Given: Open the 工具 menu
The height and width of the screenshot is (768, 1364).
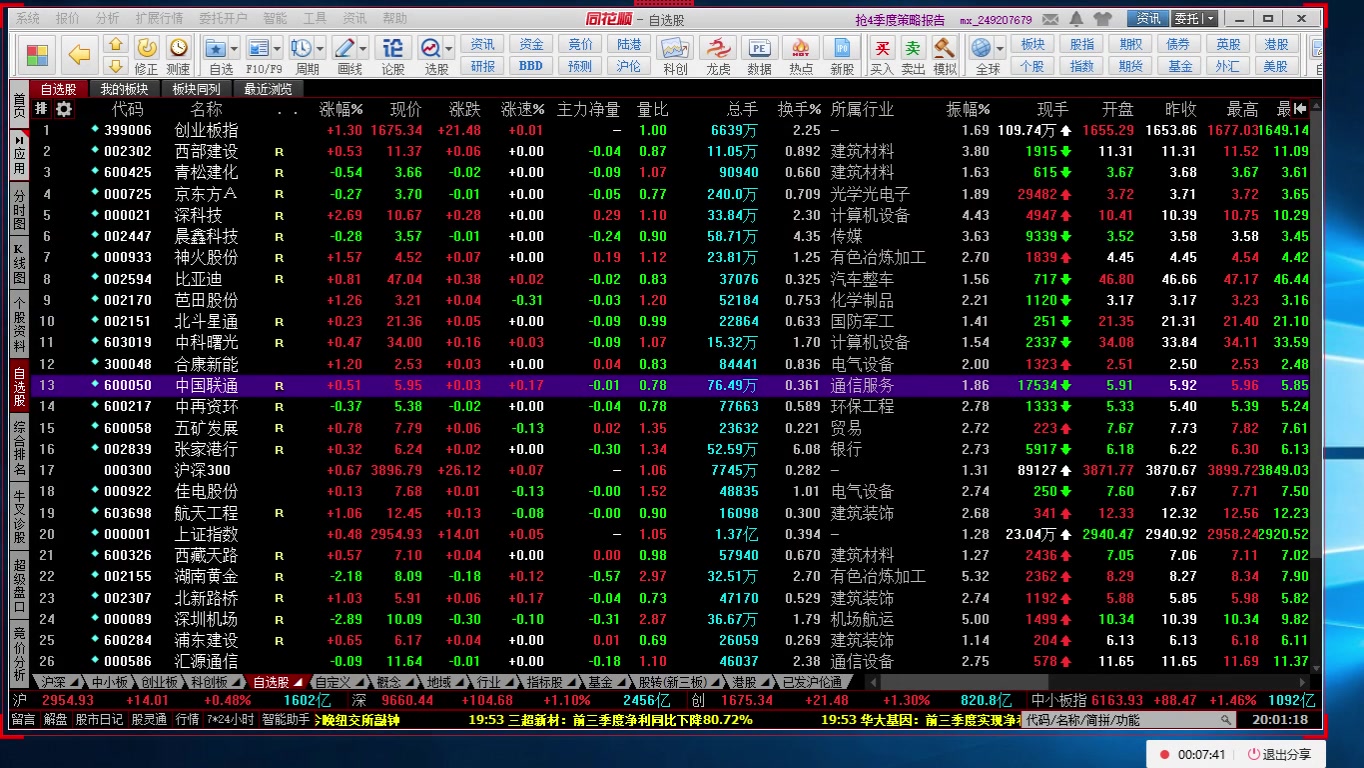Looking at the screenshot, I should (315, 19).
